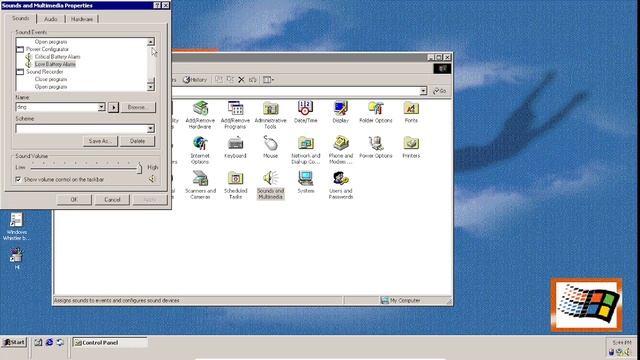Open Users and Passwords icon
This screenshot has height=360, width=640.
click(340, 185)
